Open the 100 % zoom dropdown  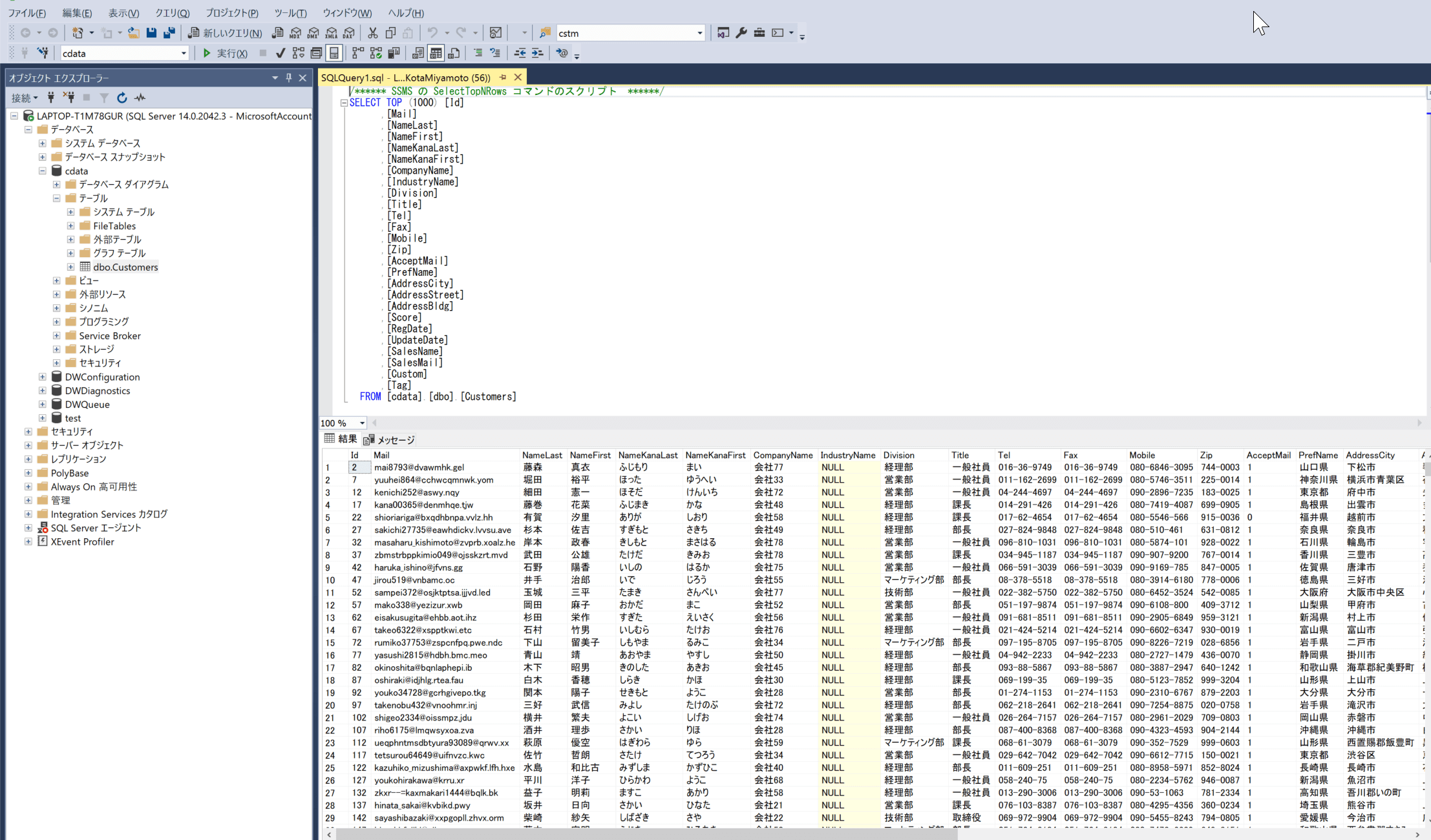[x=362, y=423]
